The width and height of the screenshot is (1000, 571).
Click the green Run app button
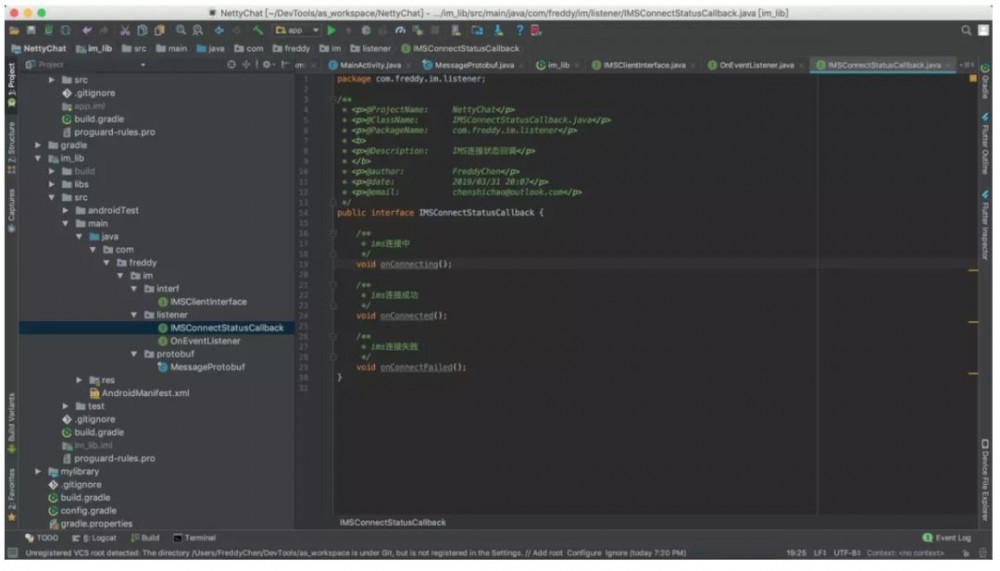point(332,31)
